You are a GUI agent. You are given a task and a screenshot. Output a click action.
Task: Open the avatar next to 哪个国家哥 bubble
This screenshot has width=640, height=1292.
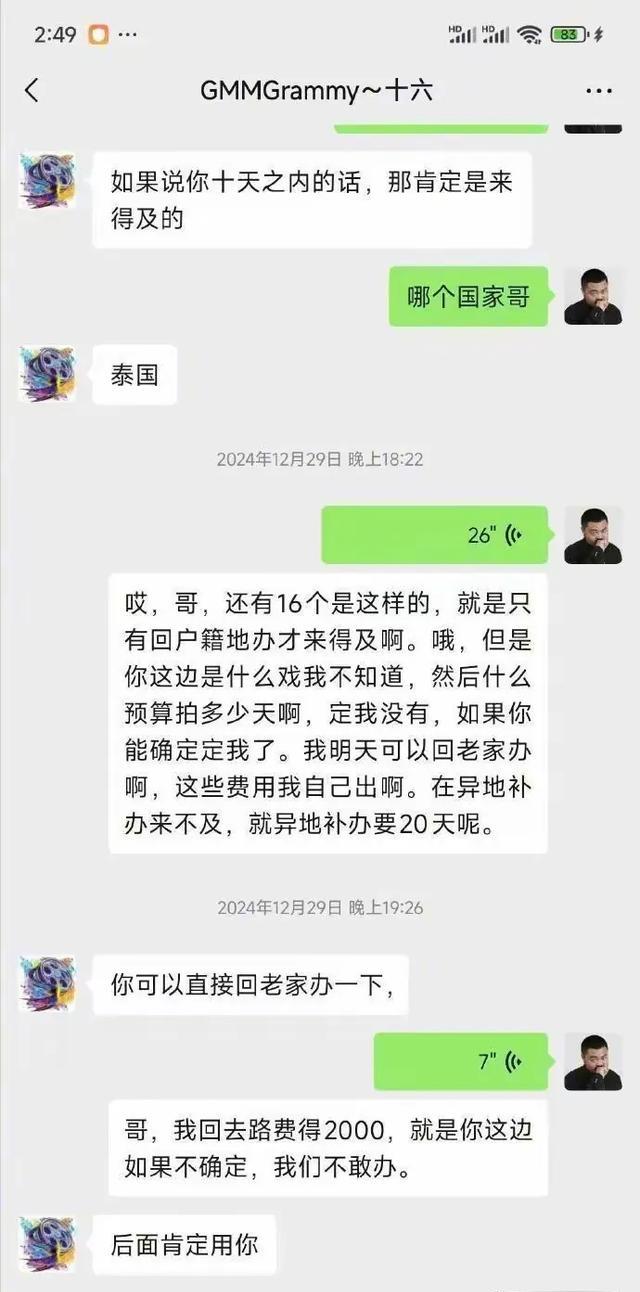[x=593, y=296]
